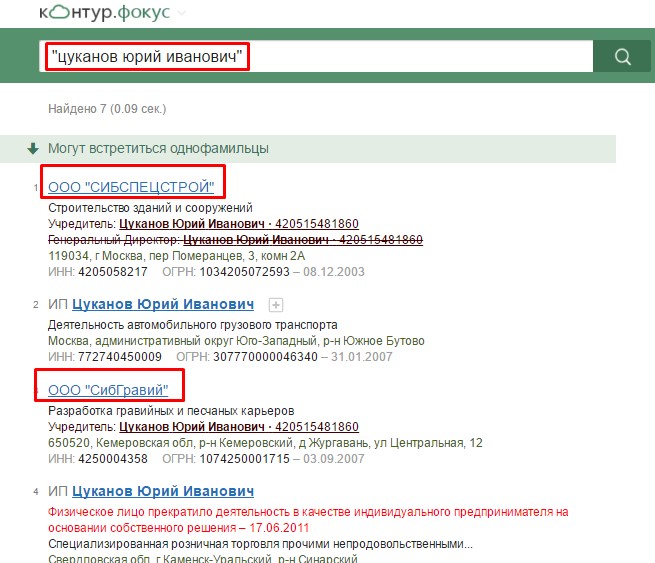Open ООО "СибГравий" company link
The image size is (655, 563).
click(108, 390)
